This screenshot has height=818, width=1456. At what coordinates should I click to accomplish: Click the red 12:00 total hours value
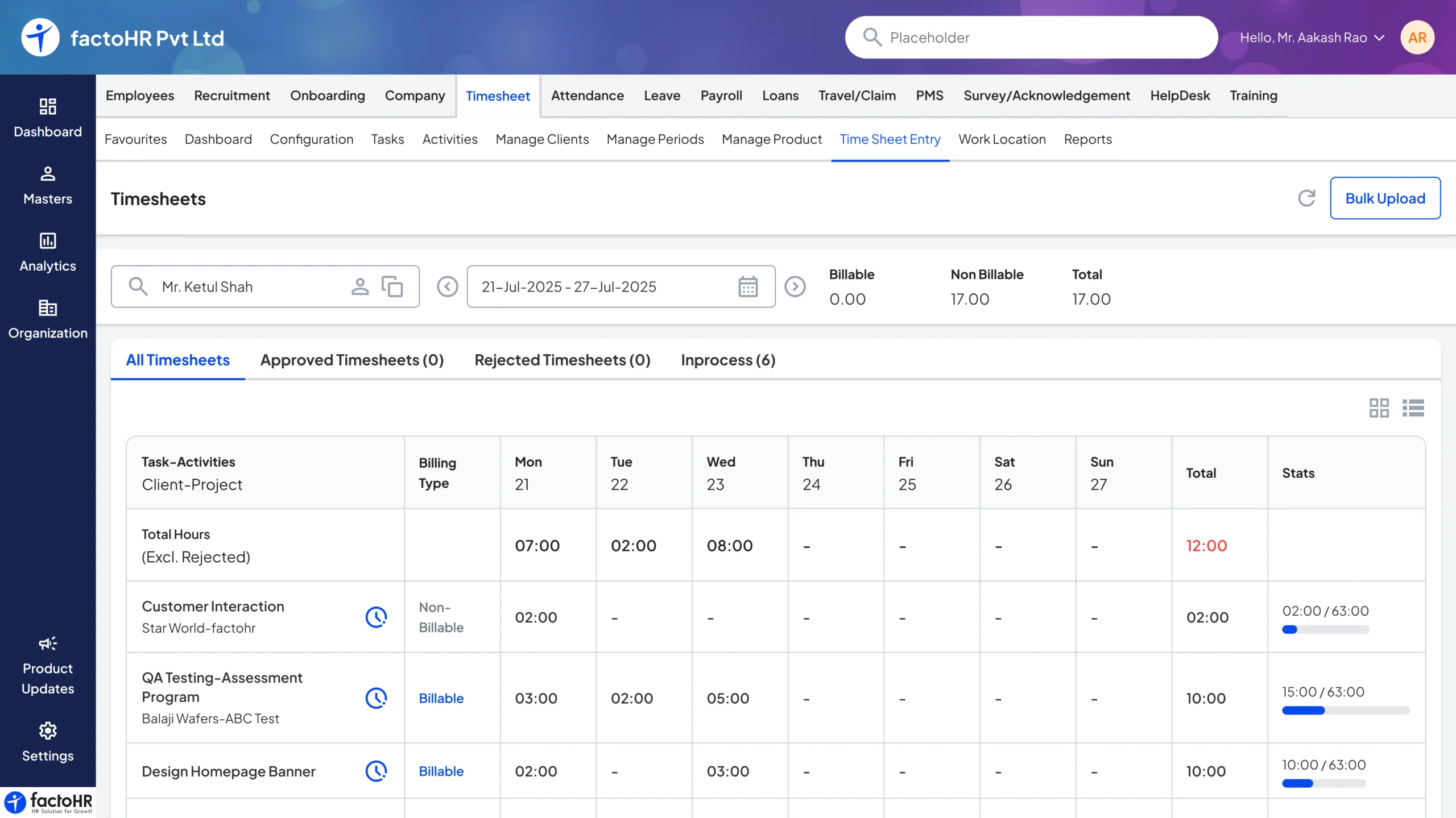point(1206,545)
